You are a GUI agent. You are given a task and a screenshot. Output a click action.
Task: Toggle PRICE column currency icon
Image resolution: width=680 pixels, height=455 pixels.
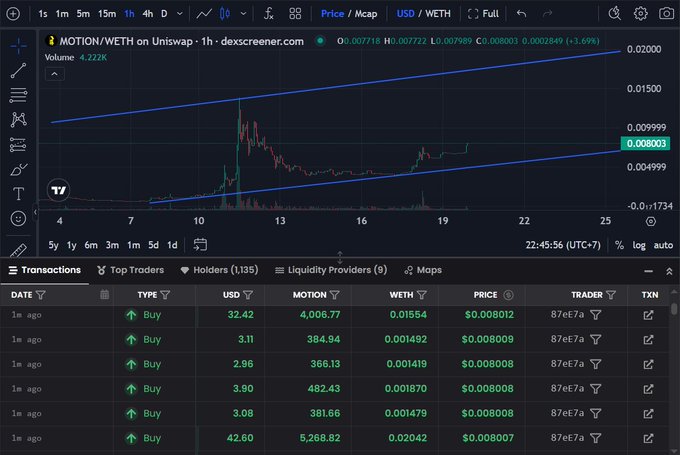[508, 295]
